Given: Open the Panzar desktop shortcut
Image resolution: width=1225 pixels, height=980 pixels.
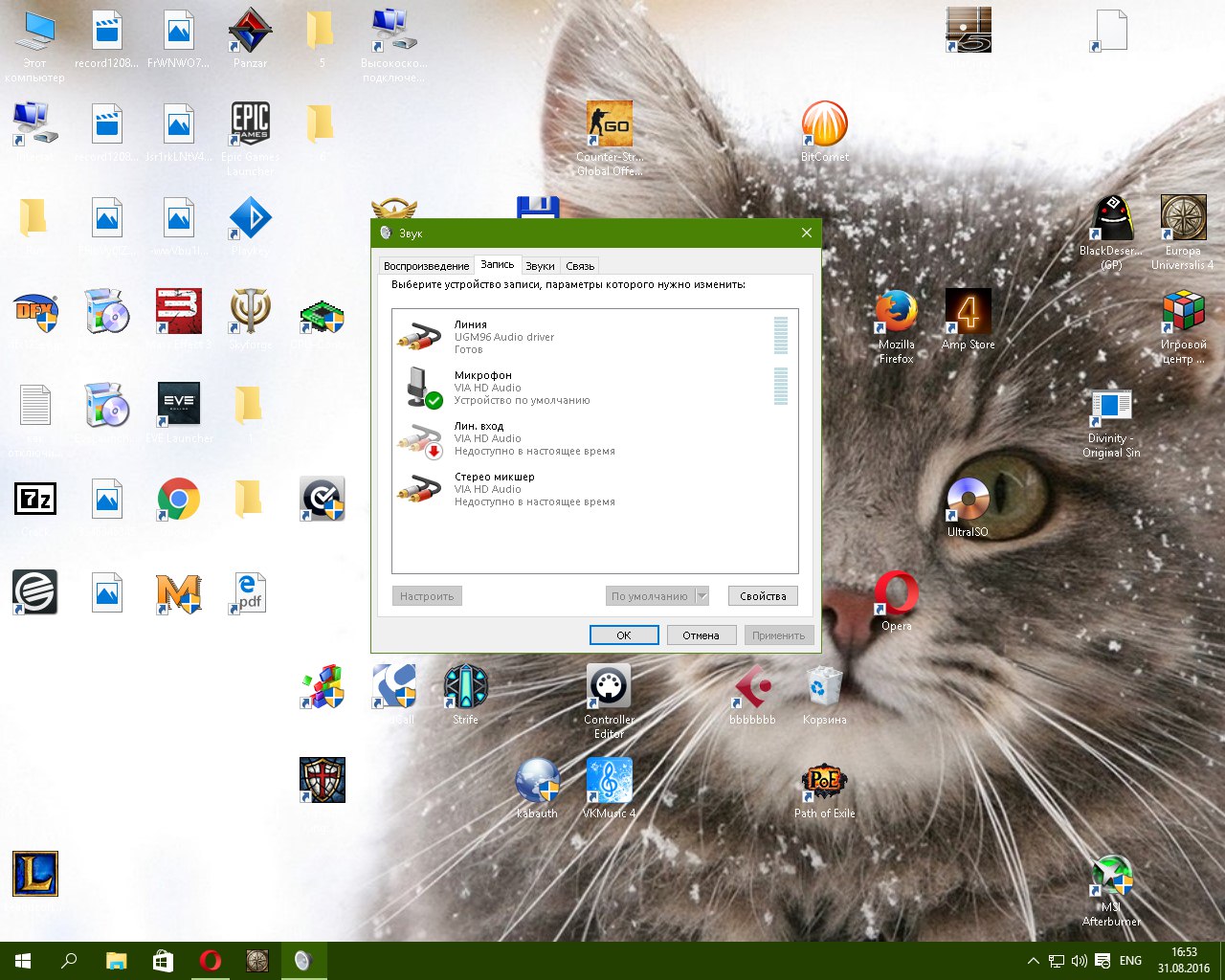Looking at the screenshot, I should [250, 38].
